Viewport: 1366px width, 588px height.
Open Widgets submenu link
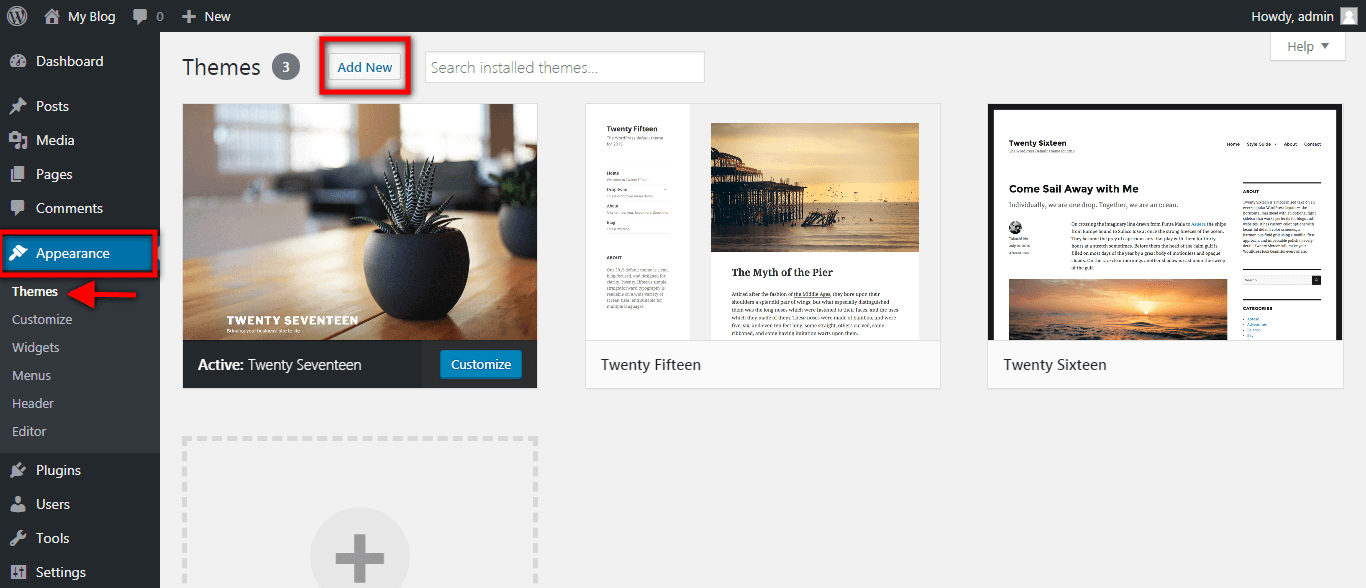click(36, 347)
